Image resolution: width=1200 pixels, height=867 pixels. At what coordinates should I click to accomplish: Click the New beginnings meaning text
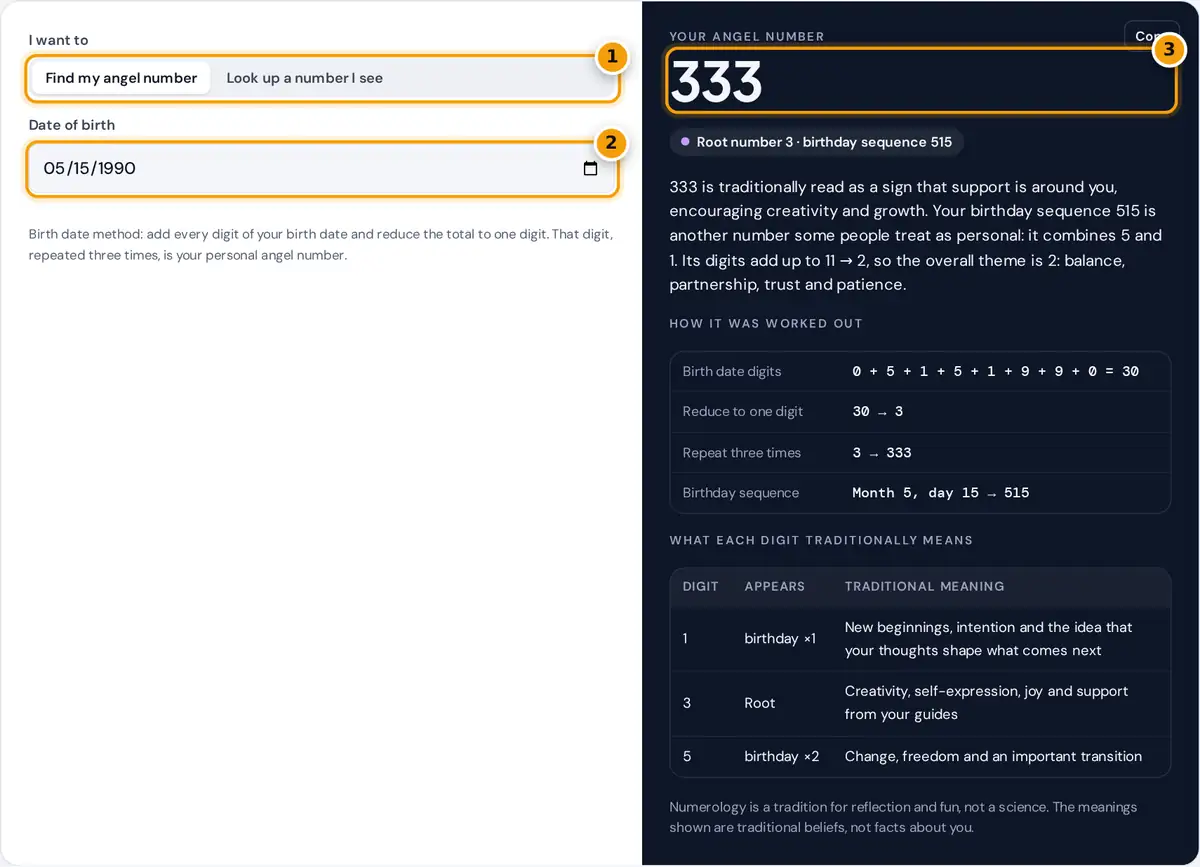989,639
